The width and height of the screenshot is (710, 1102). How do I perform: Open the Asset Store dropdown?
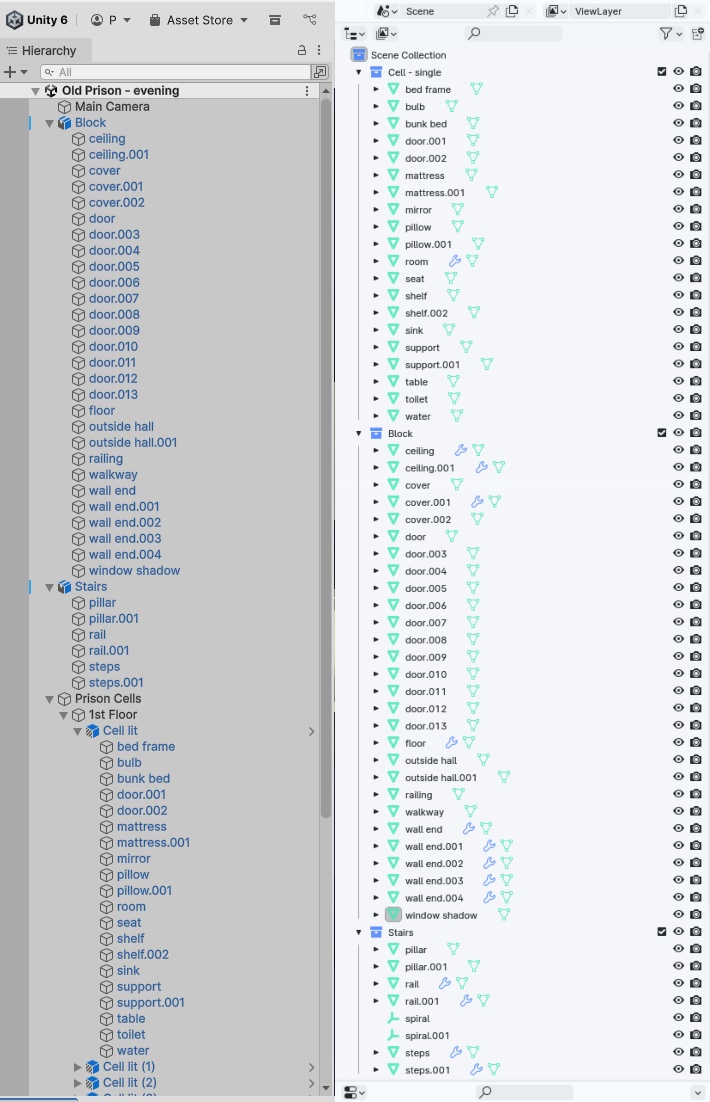198,20
